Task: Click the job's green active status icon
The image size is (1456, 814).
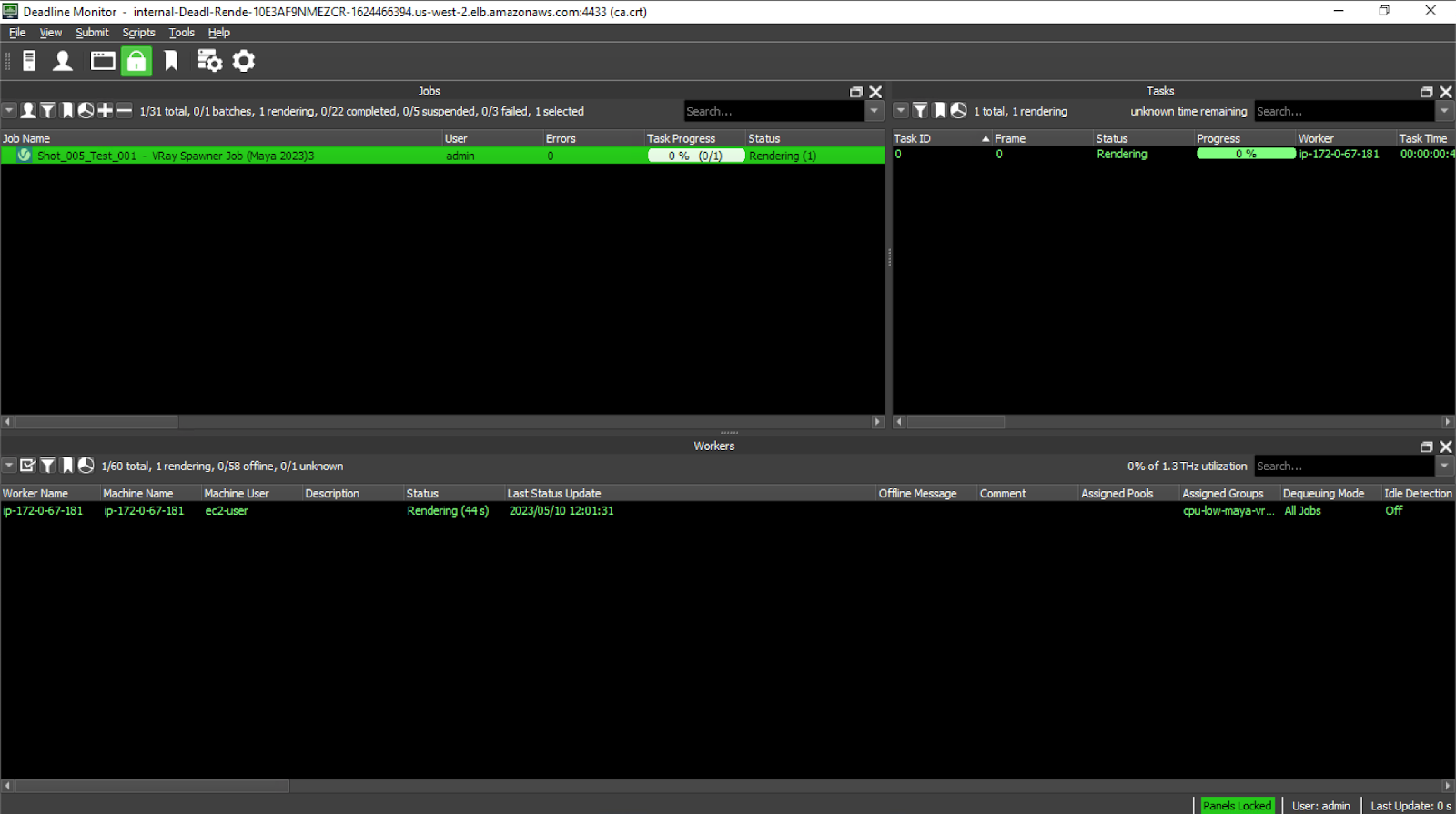Action: coord(25,156)
